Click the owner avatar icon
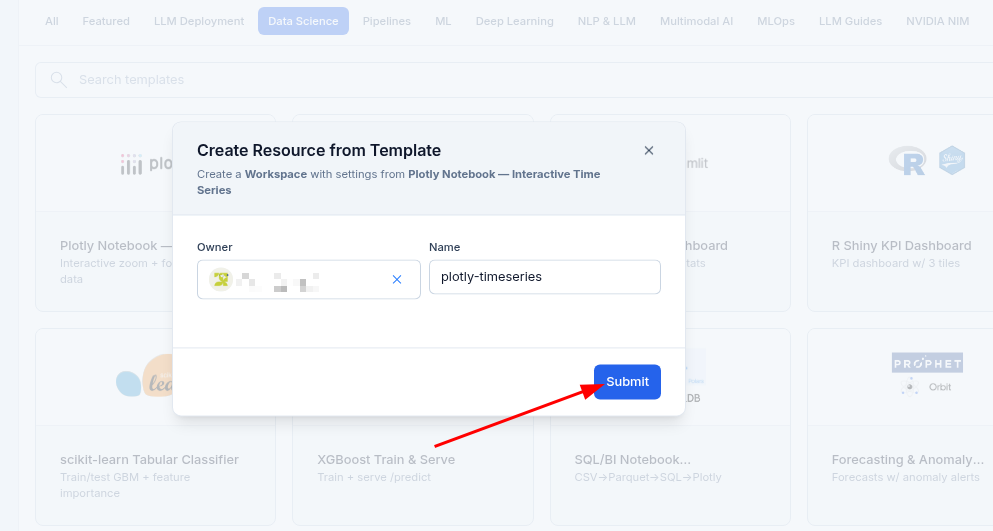 [x=221, y=279]
